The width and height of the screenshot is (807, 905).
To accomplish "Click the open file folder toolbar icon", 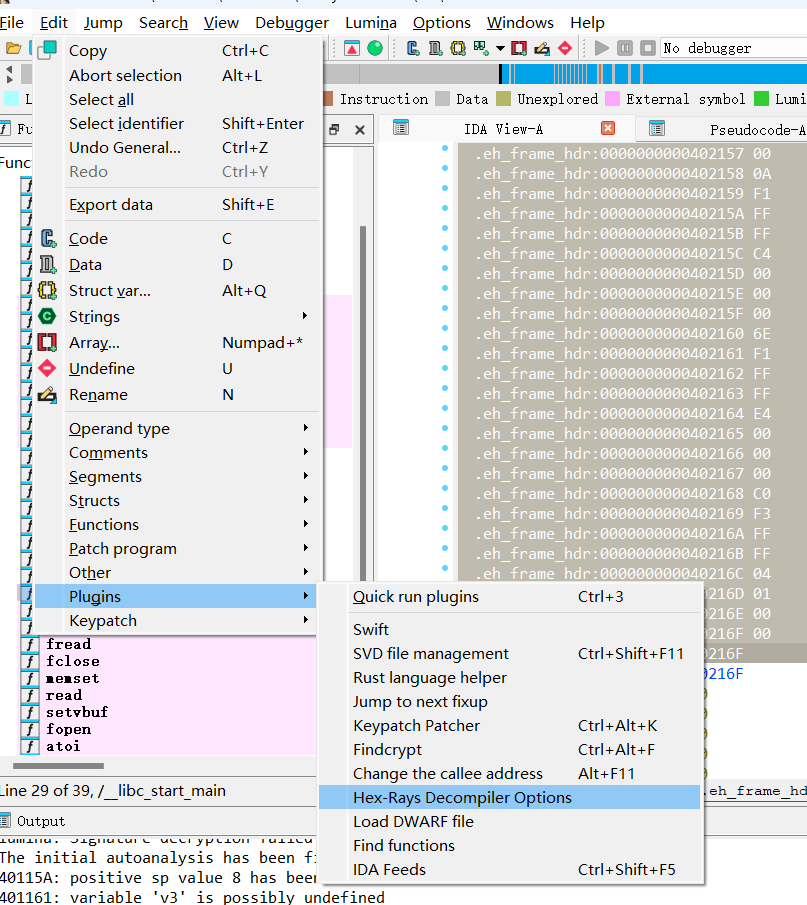I will pos(13,48).
